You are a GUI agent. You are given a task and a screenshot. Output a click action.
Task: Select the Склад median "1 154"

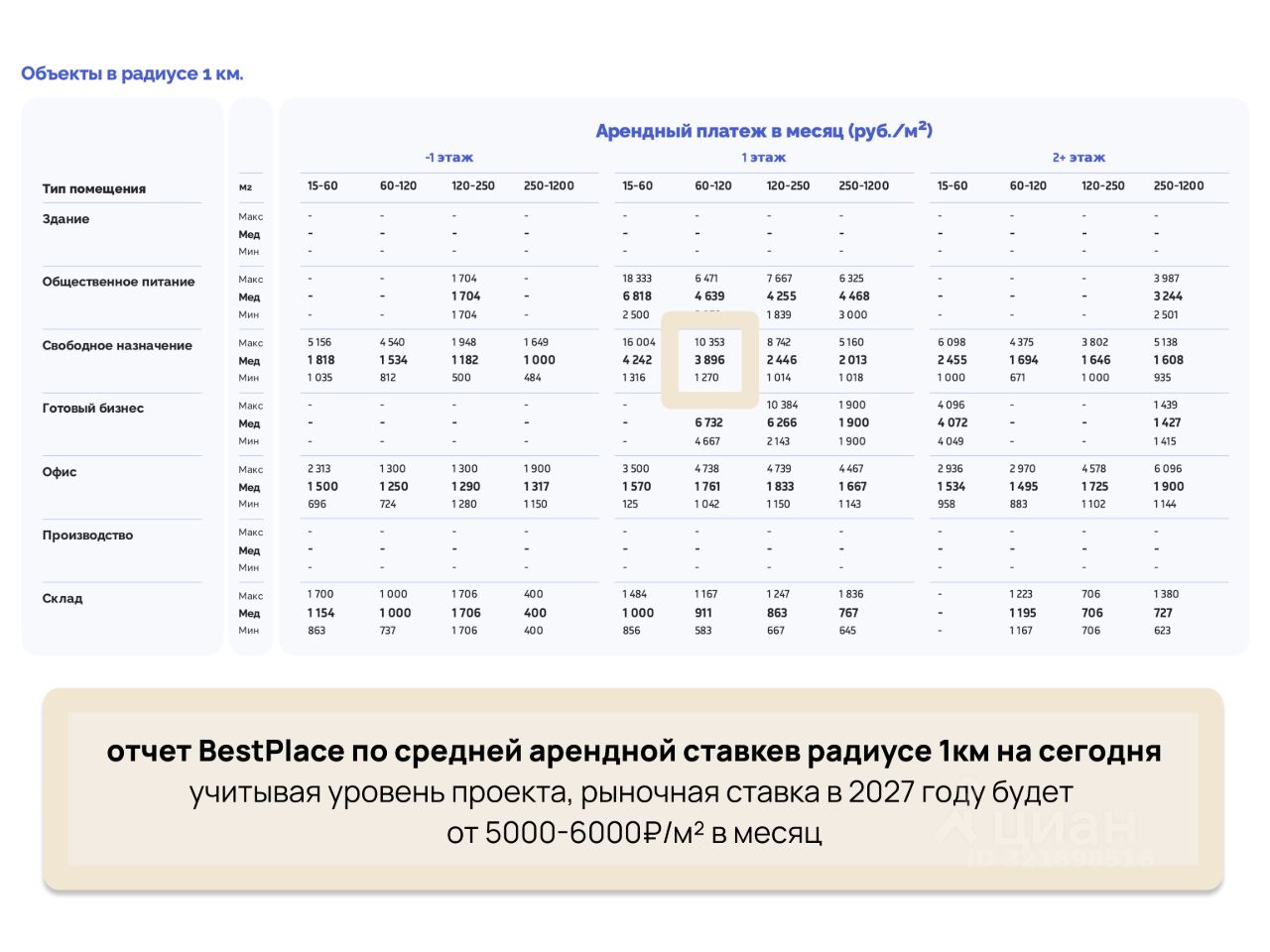point(320,613)
